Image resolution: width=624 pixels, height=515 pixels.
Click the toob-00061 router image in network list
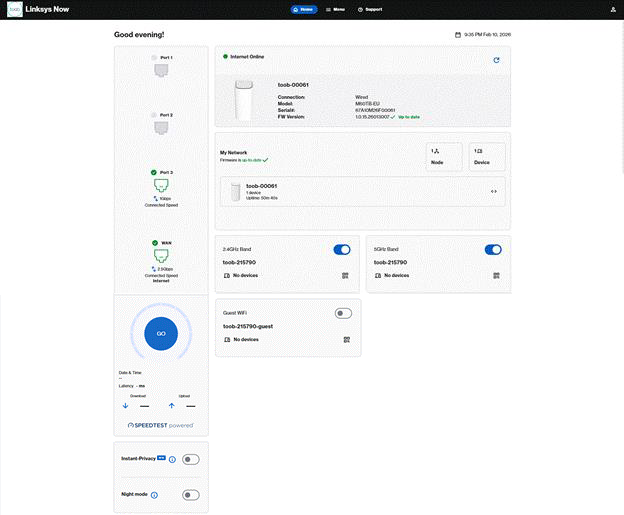(236, 192)
